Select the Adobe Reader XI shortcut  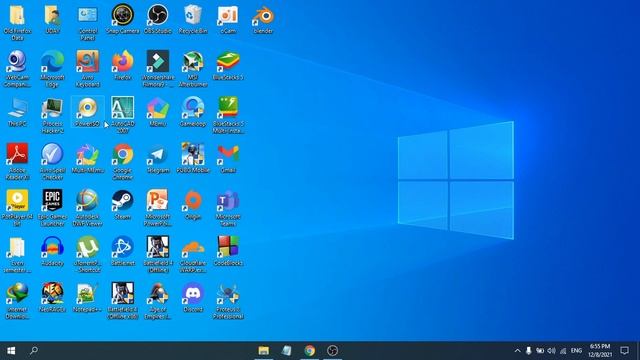point(17,162)
